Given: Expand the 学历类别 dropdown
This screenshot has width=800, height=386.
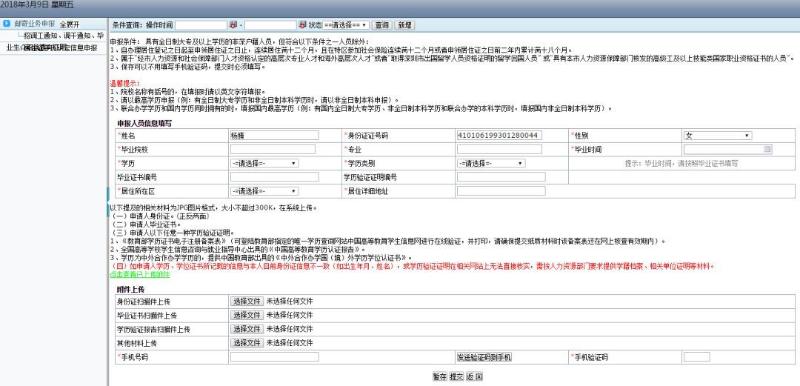Looking at the screenshot, I should 491,163.
